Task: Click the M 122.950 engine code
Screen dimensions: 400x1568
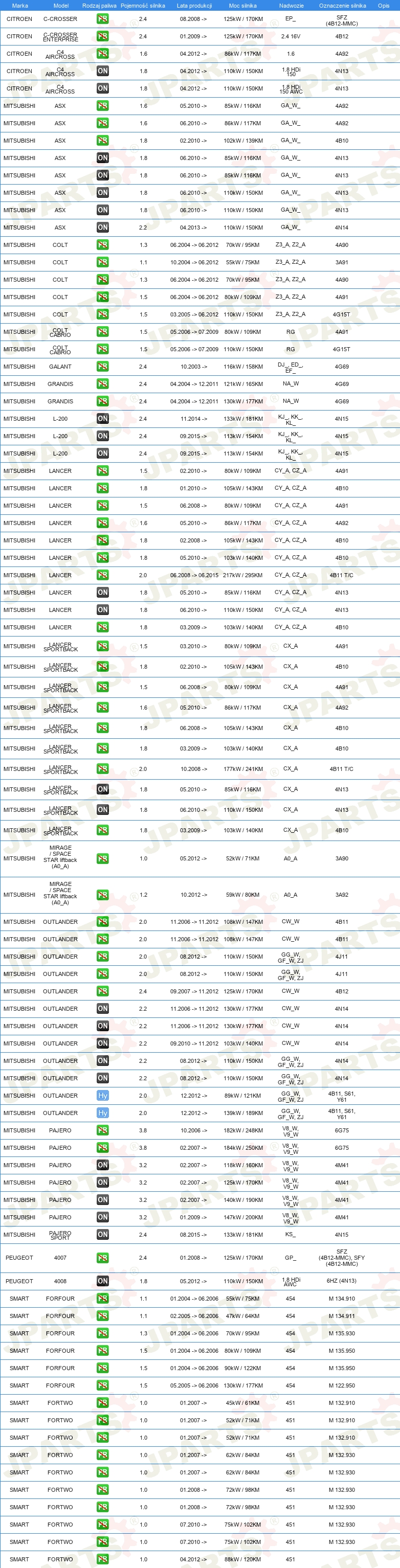Action: pos(342,1385)
